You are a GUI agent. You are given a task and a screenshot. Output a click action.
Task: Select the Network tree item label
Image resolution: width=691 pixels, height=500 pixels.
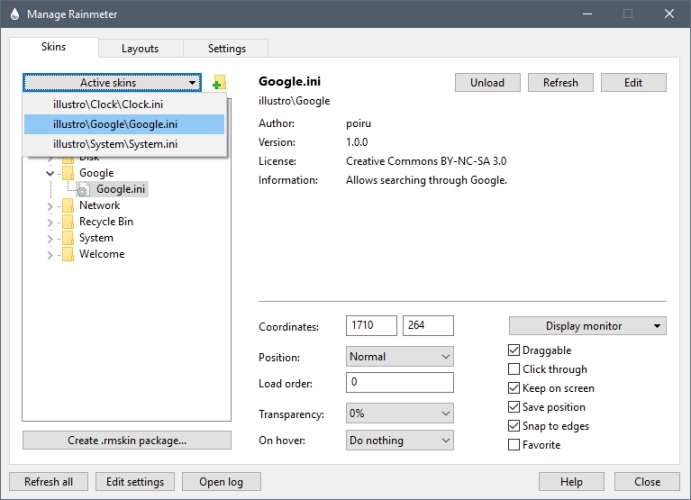(100, 205)
